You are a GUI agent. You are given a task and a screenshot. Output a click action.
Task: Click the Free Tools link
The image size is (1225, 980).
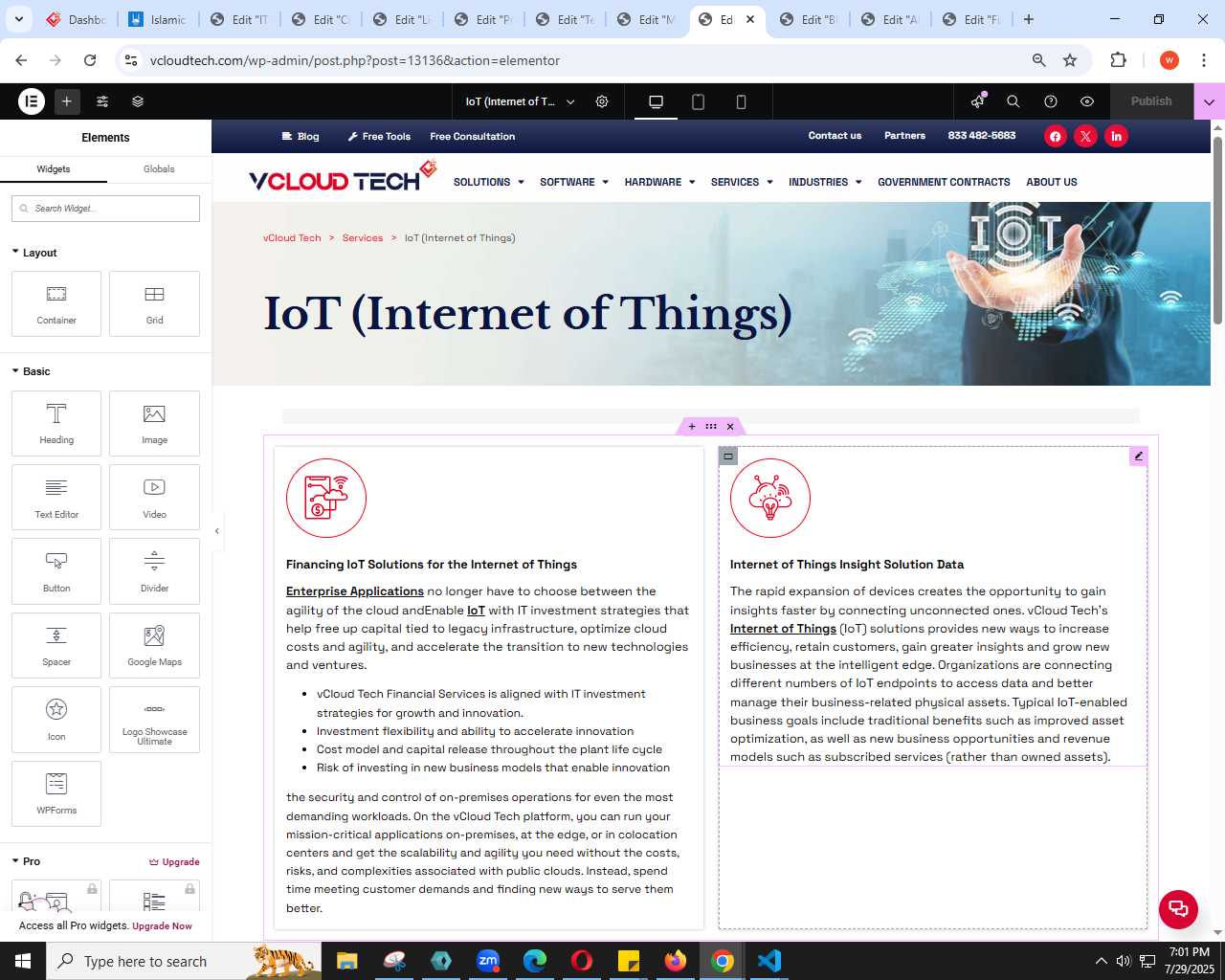coord(379,137)
